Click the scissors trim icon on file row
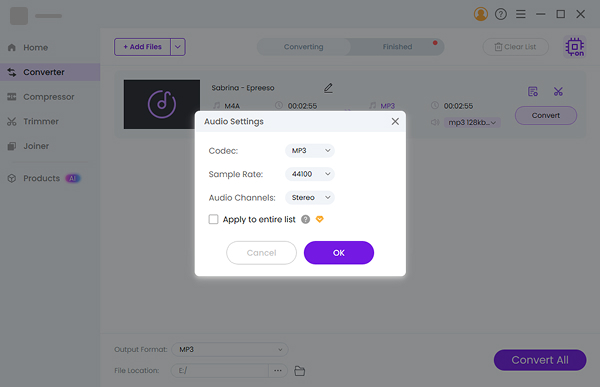This screenshot has width=600, height=387. pyautogui.click(x=558, y=91)
